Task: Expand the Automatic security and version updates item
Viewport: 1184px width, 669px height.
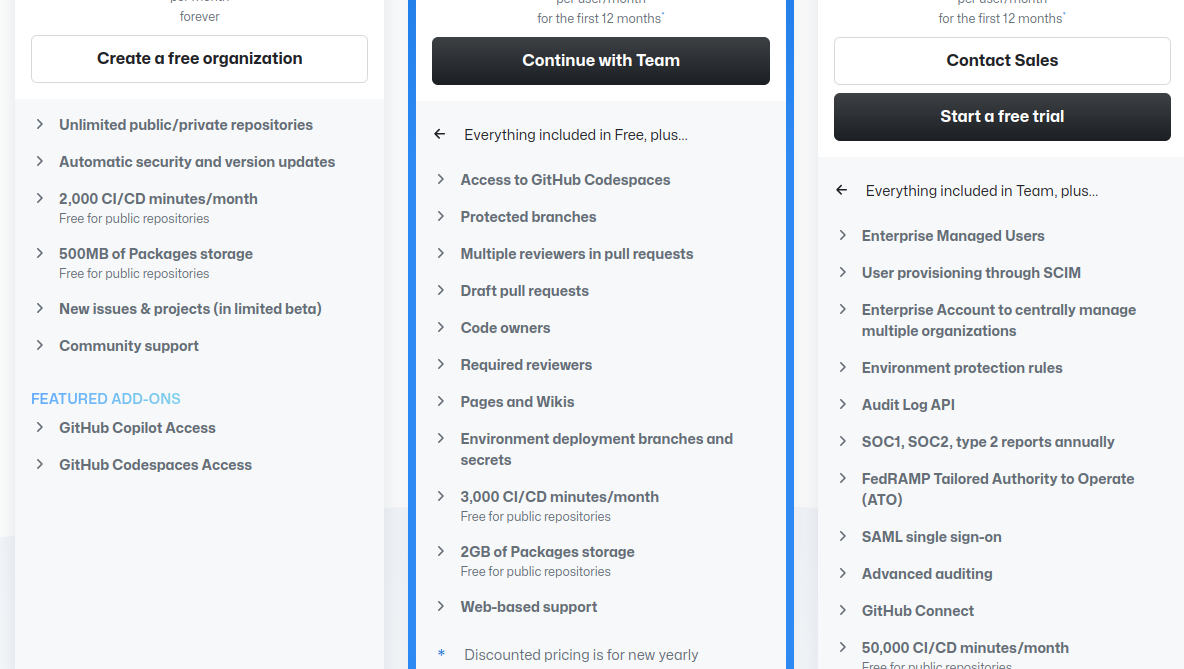Action: [x=40, y=161]
